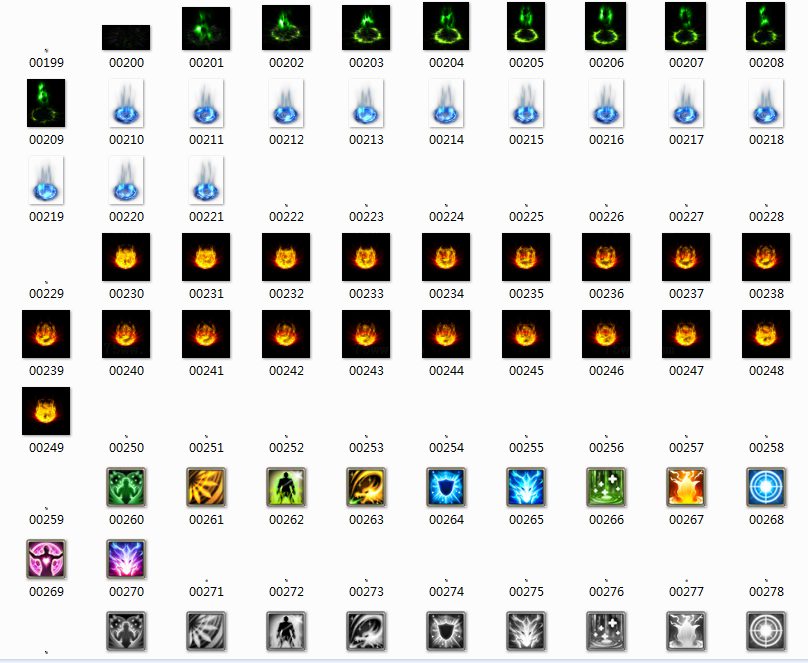
Task: Select the grayscale targeting circle icon at far right
Action: (x=767, y=631)
